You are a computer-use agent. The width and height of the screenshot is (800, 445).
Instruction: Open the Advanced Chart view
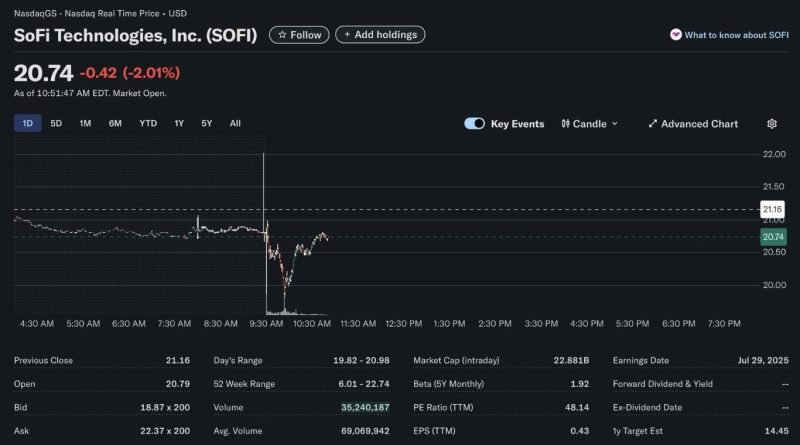click(693, 124)
